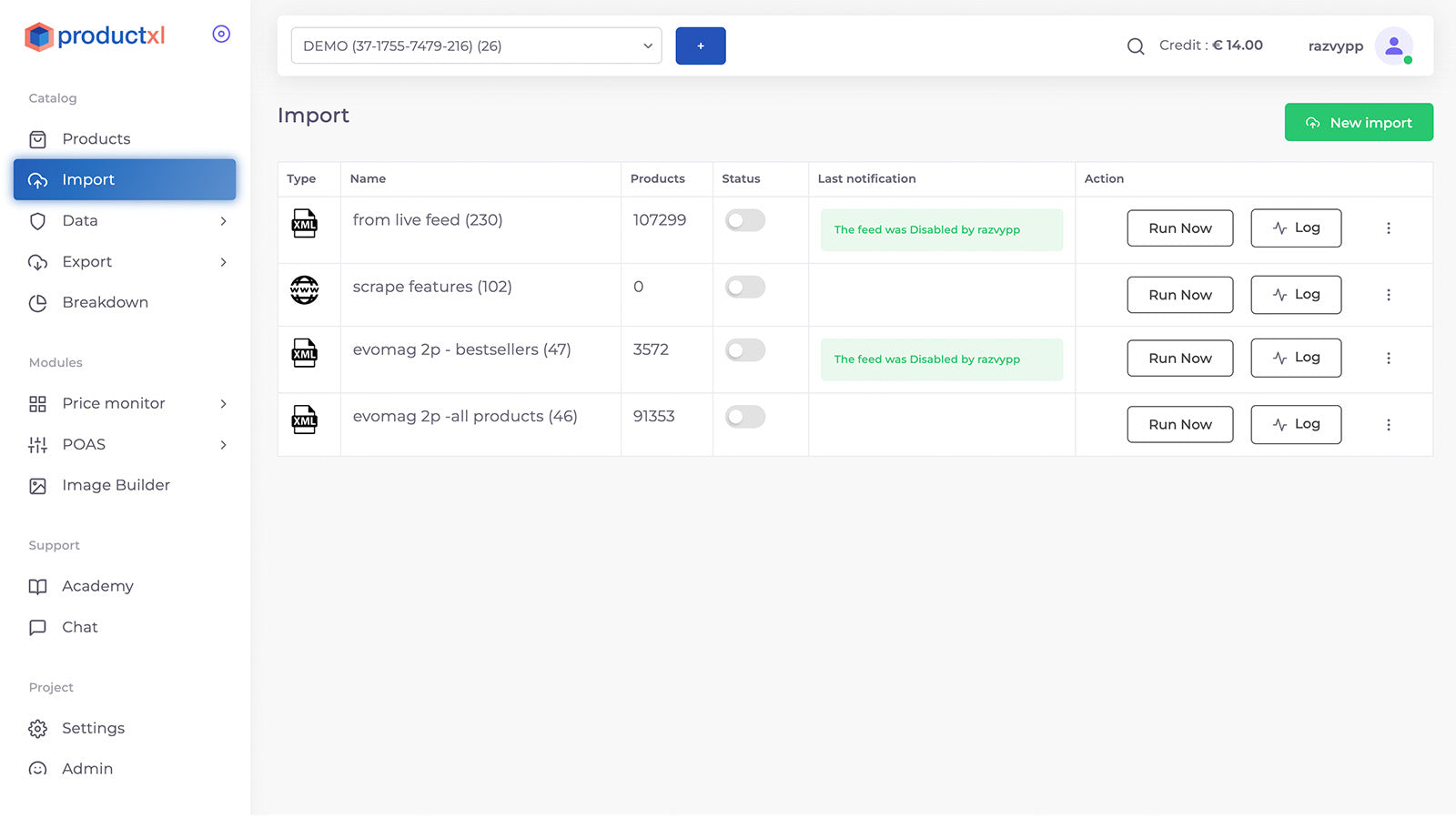Go to Products in the sidebar
Image resolution: width=1456 pixels, height=819 pixels.
(96, 139)
